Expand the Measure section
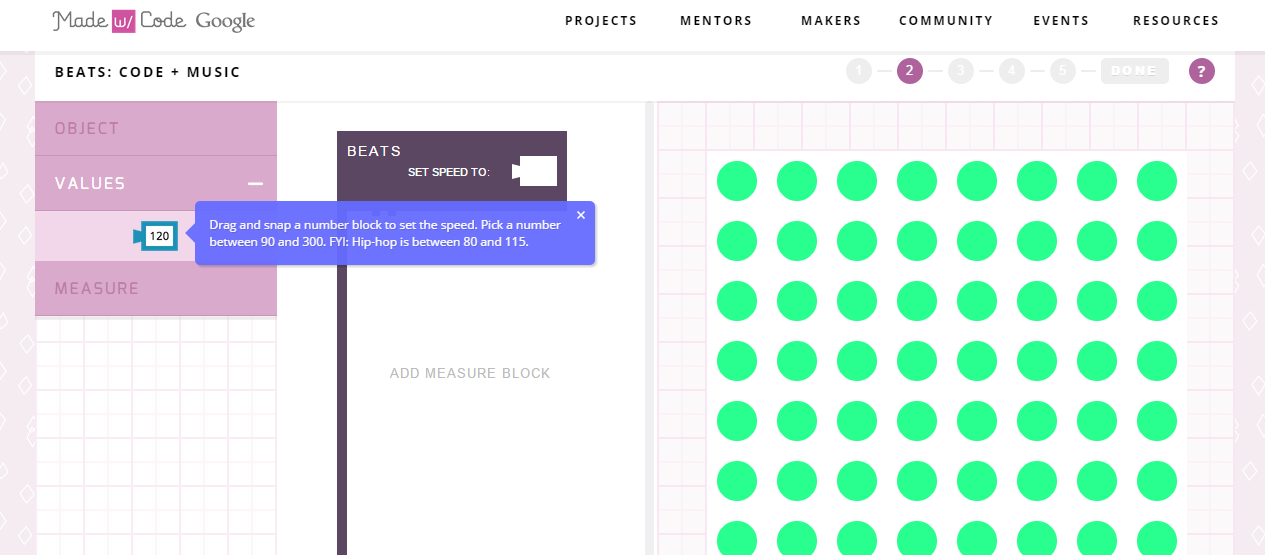Image resolution: width=1265 pixels, height=555 pixels. [x=155, y=289]
